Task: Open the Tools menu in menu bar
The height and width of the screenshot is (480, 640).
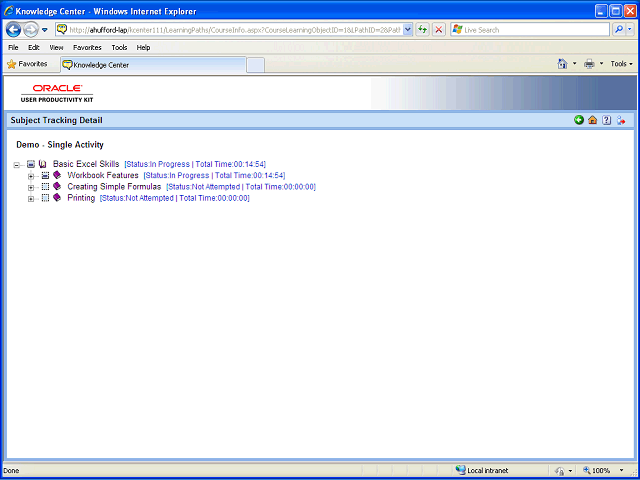Action: click(x=119, y=47)
